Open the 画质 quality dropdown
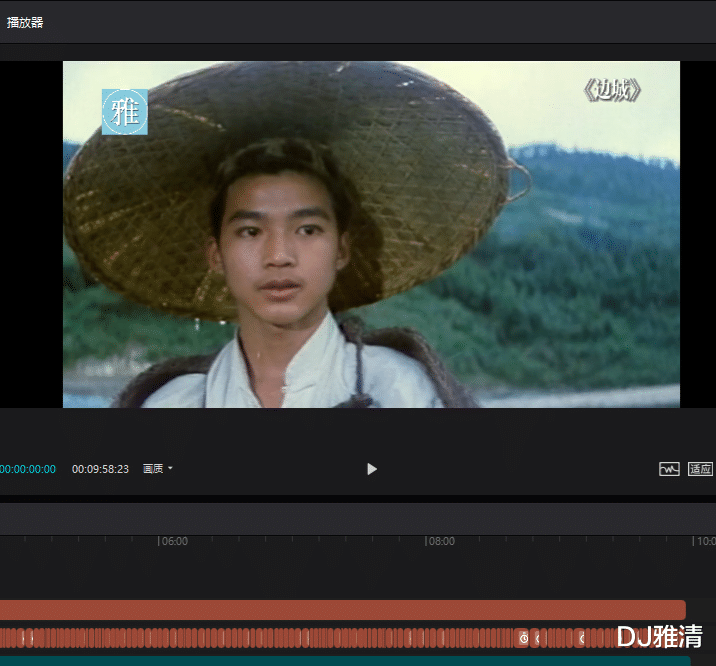 coord(158,469)
